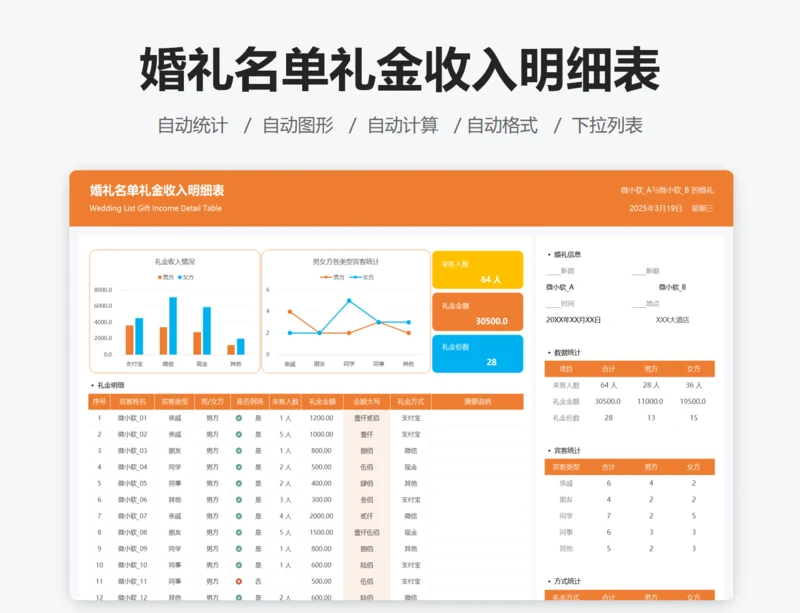Click the 否 attendance value for 微小软_11
This screenshot has width=800, height=613.
tap(258, 581)
